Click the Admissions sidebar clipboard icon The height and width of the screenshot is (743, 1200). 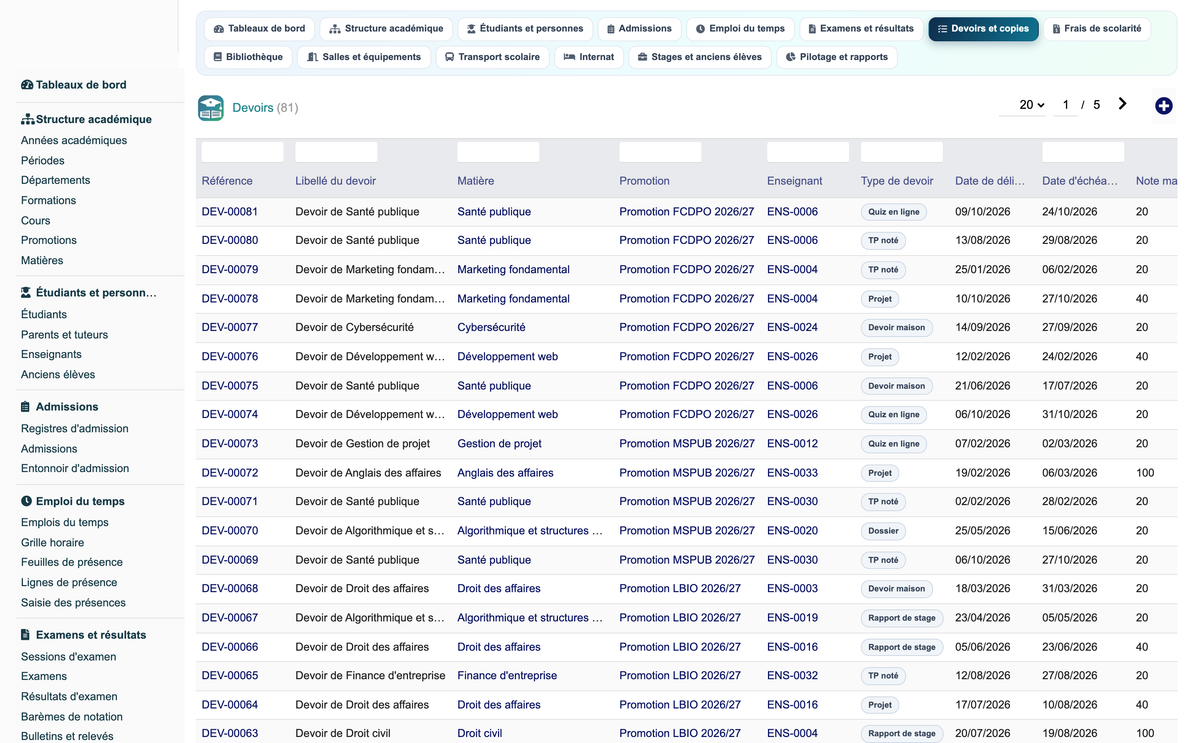[25, 407]
